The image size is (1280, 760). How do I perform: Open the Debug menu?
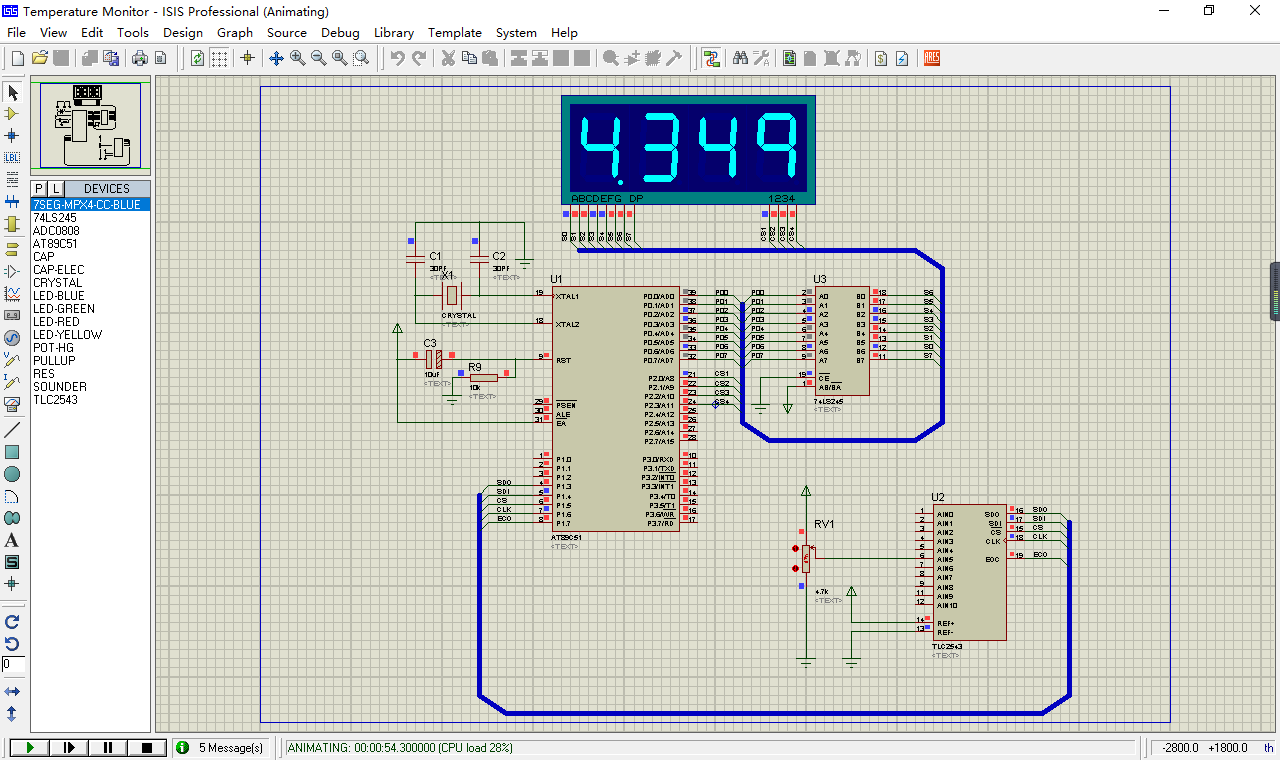click(340, 32)
